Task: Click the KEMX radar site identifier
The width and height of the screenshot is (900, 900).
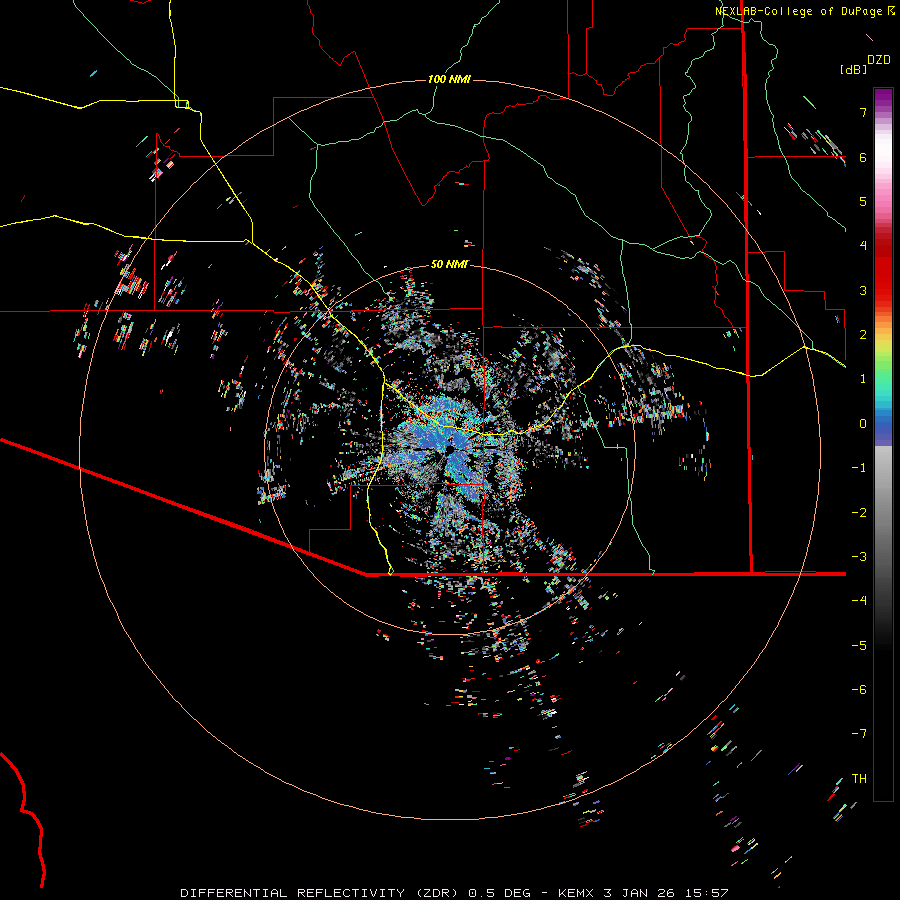Action: [x=576, y=893]
